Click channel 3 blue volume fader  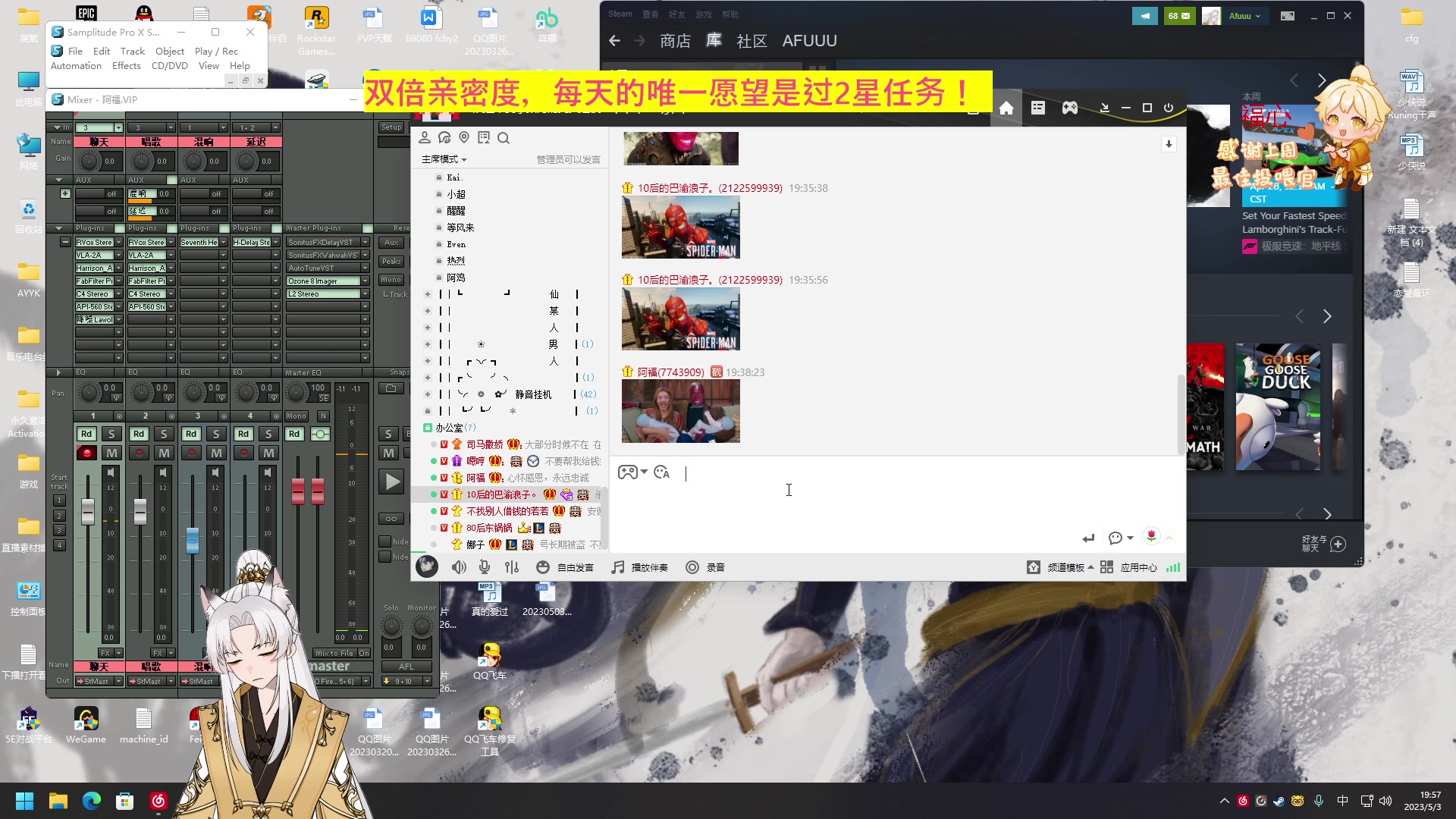[193, 540]
